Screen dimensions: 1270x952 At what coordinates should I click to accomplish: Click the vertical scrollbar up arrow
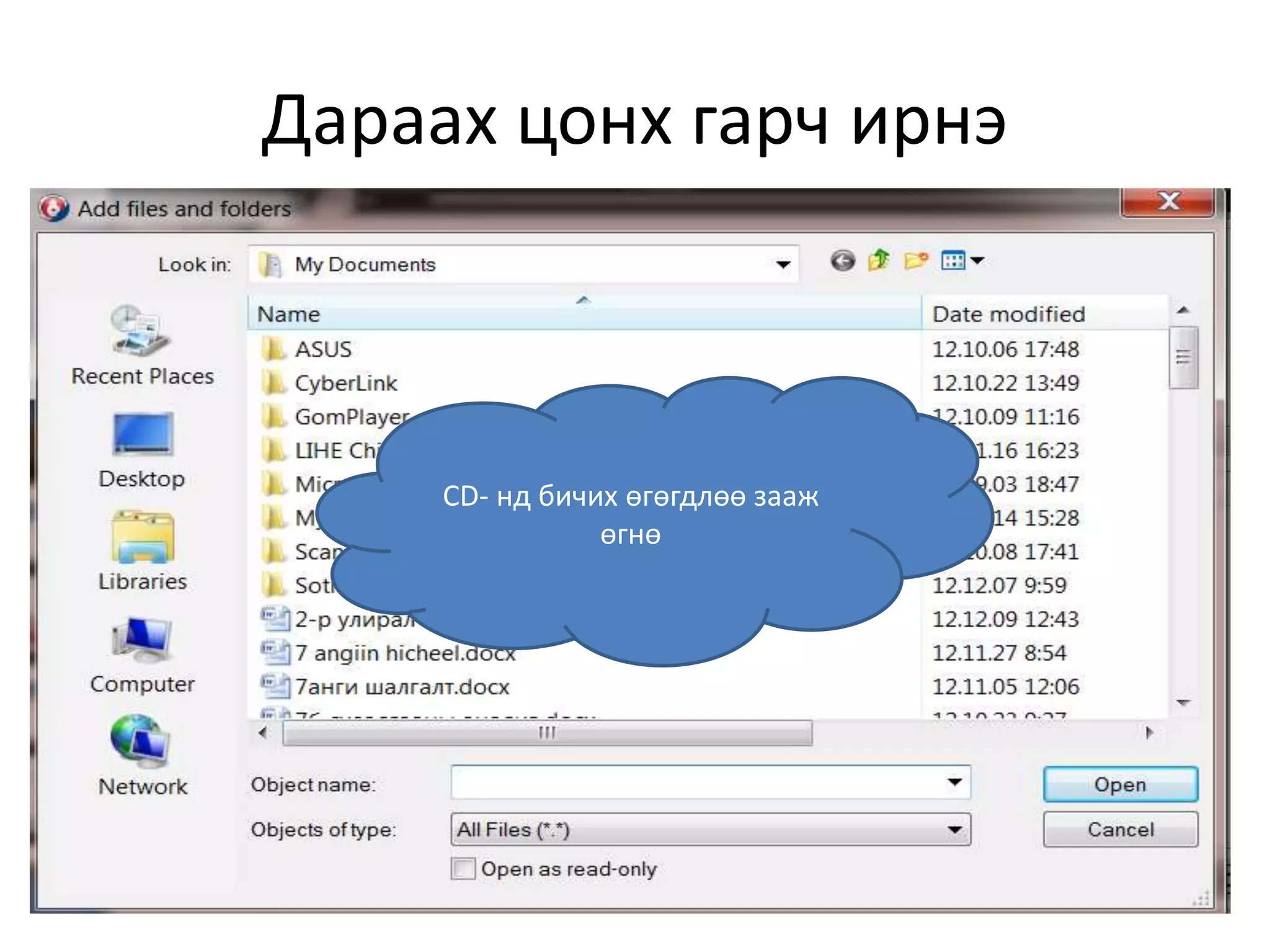(x=1183, y=310)
